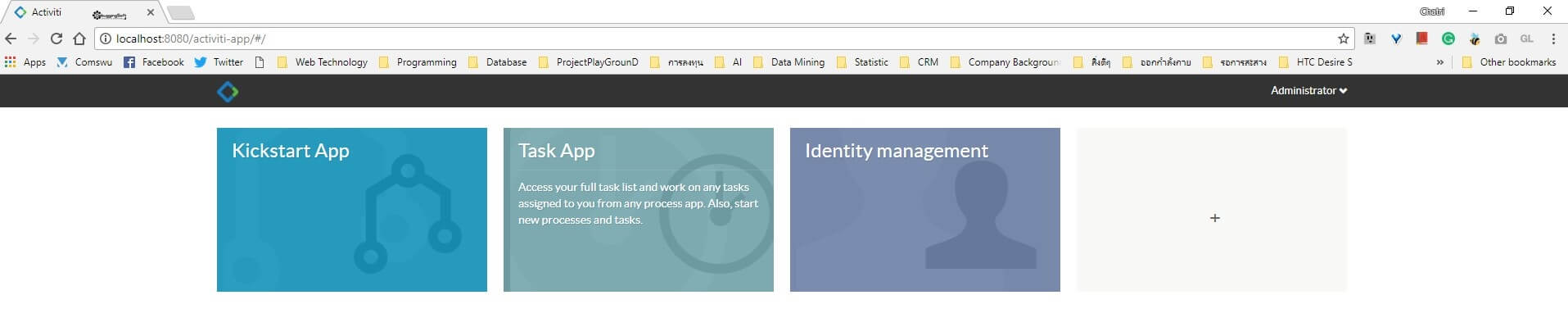Show hidden bookmarks overflow chevron
Screen dimensions: 1568x336
1439,62
